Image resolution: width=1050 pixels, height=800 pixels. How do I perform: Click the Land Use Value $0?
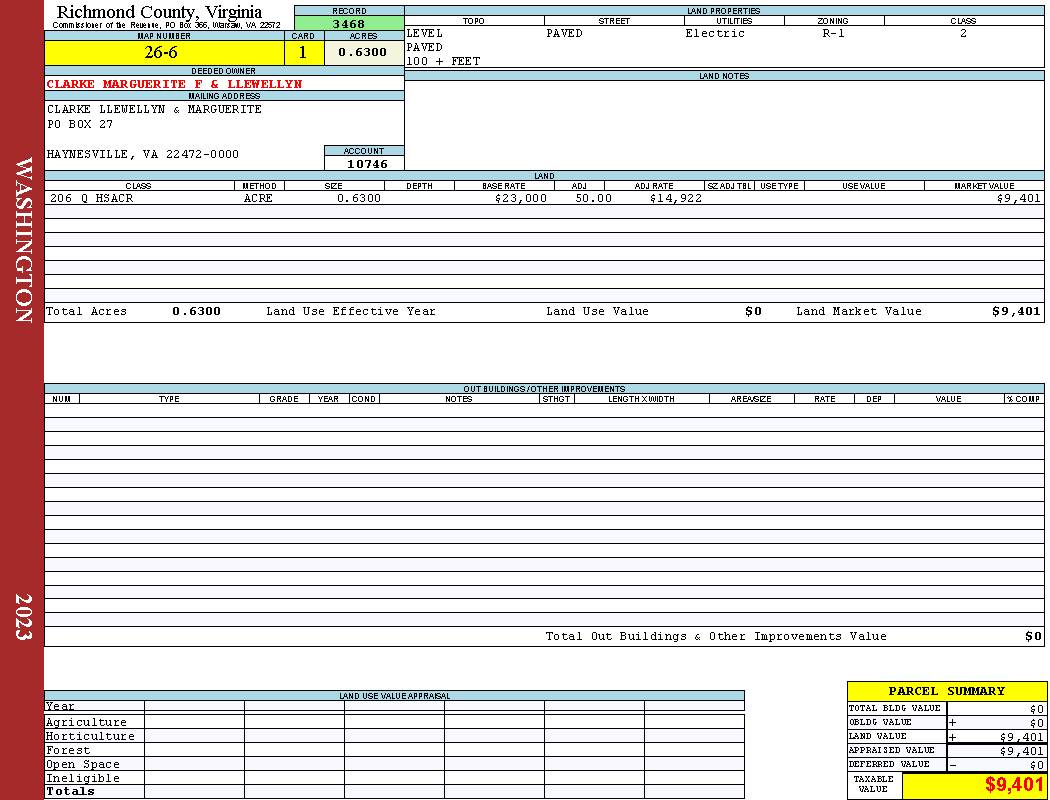753,311
